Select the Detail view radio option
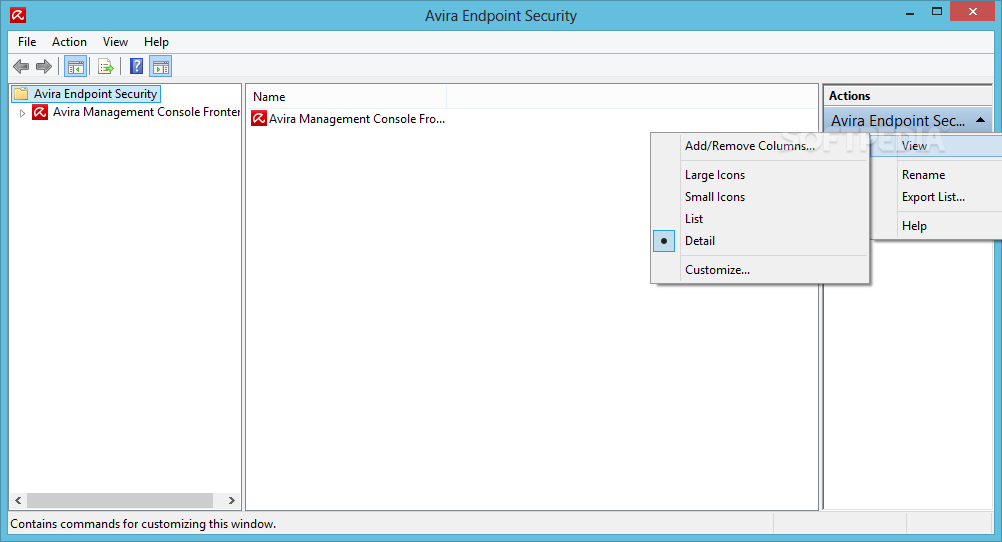Image resolution: width=1002 pixels, height=542 pixels. point(760,241)
